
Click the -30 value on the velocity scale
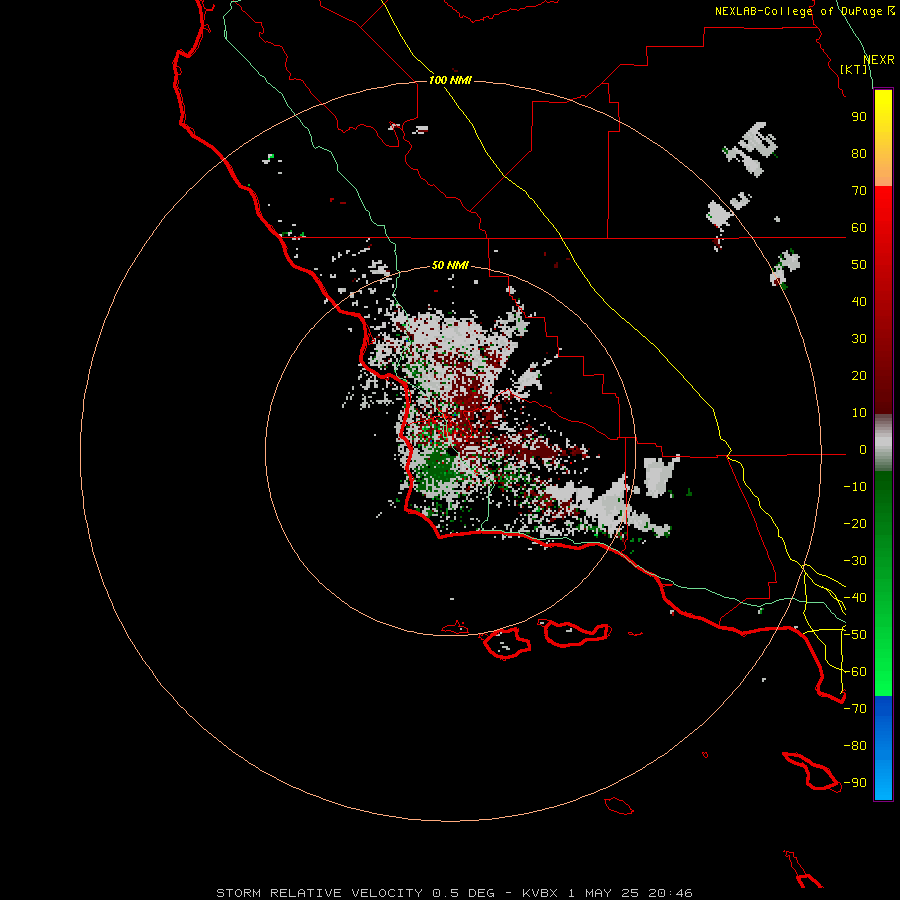pos(855,561)
